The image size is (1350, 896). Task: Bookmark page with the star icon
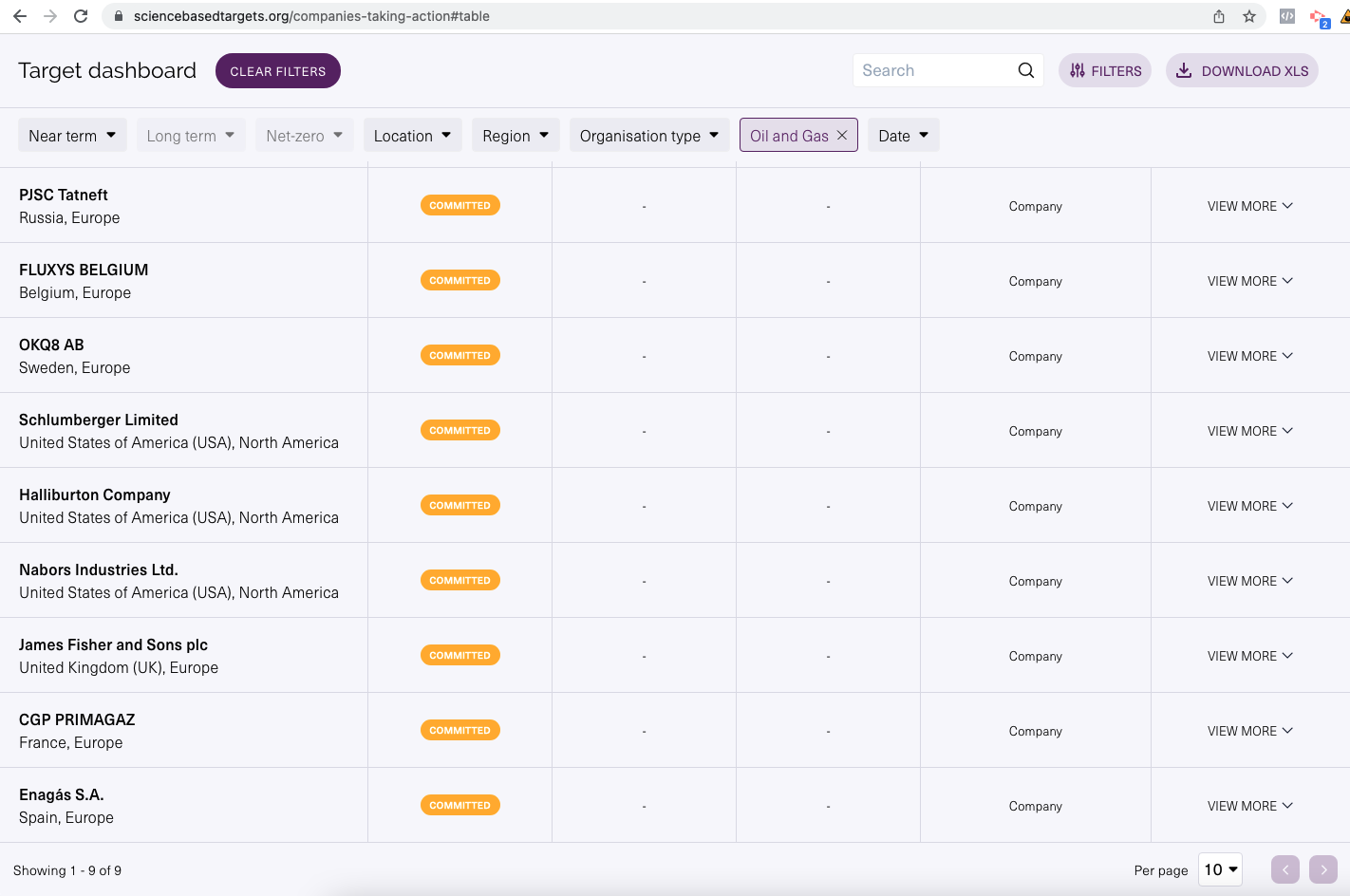pyautogui.click(x=1249, y=16)
